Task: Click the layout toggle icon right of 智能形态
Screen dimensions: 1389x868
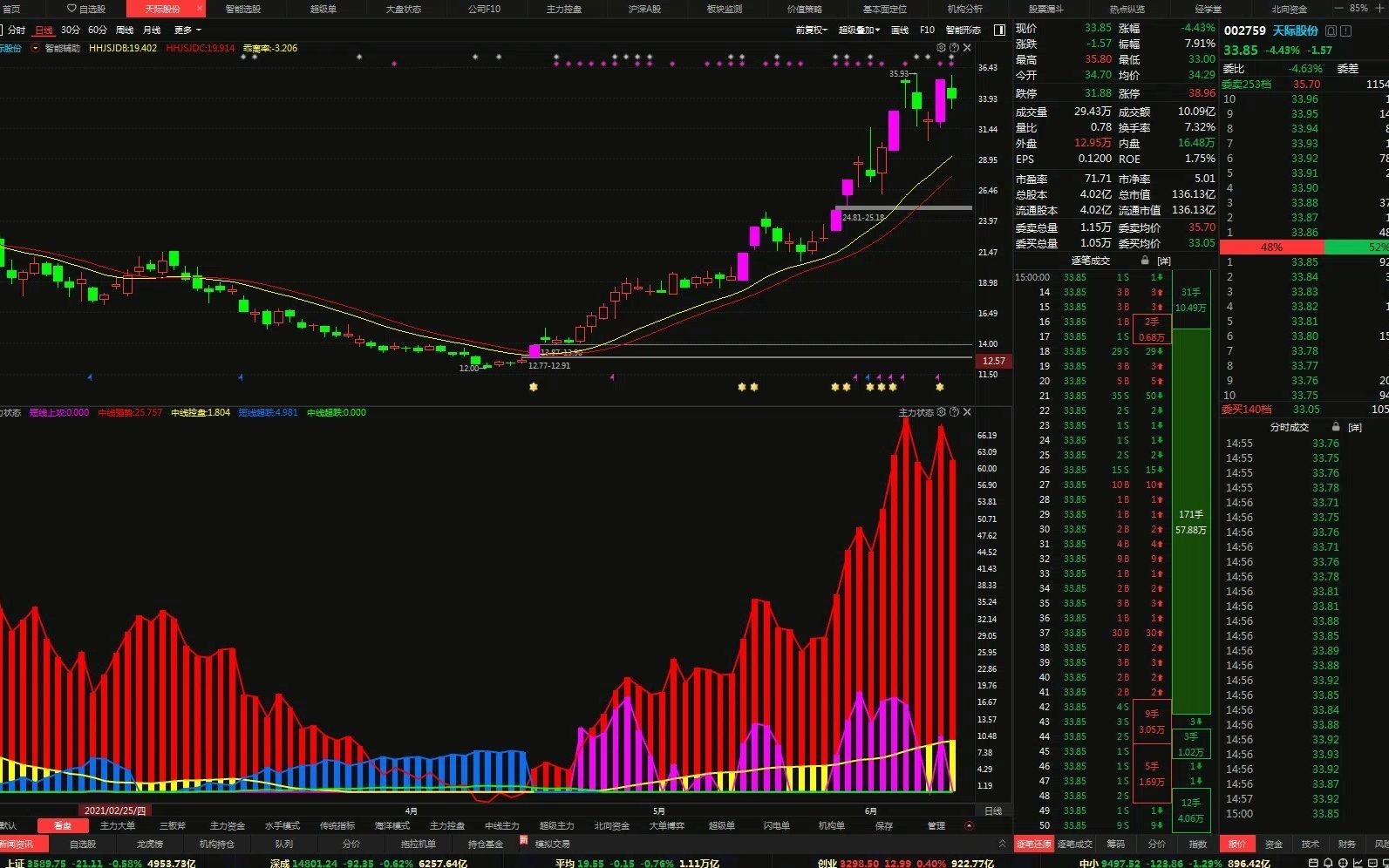Action: 999,30
